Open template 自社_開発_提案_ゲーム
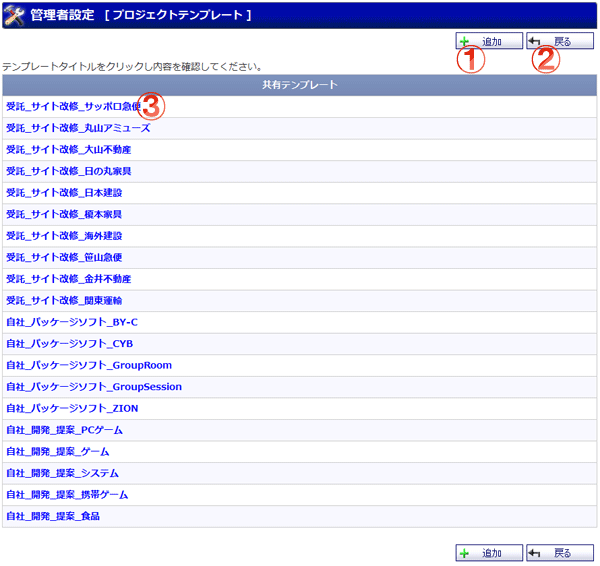 click(58, 452)
